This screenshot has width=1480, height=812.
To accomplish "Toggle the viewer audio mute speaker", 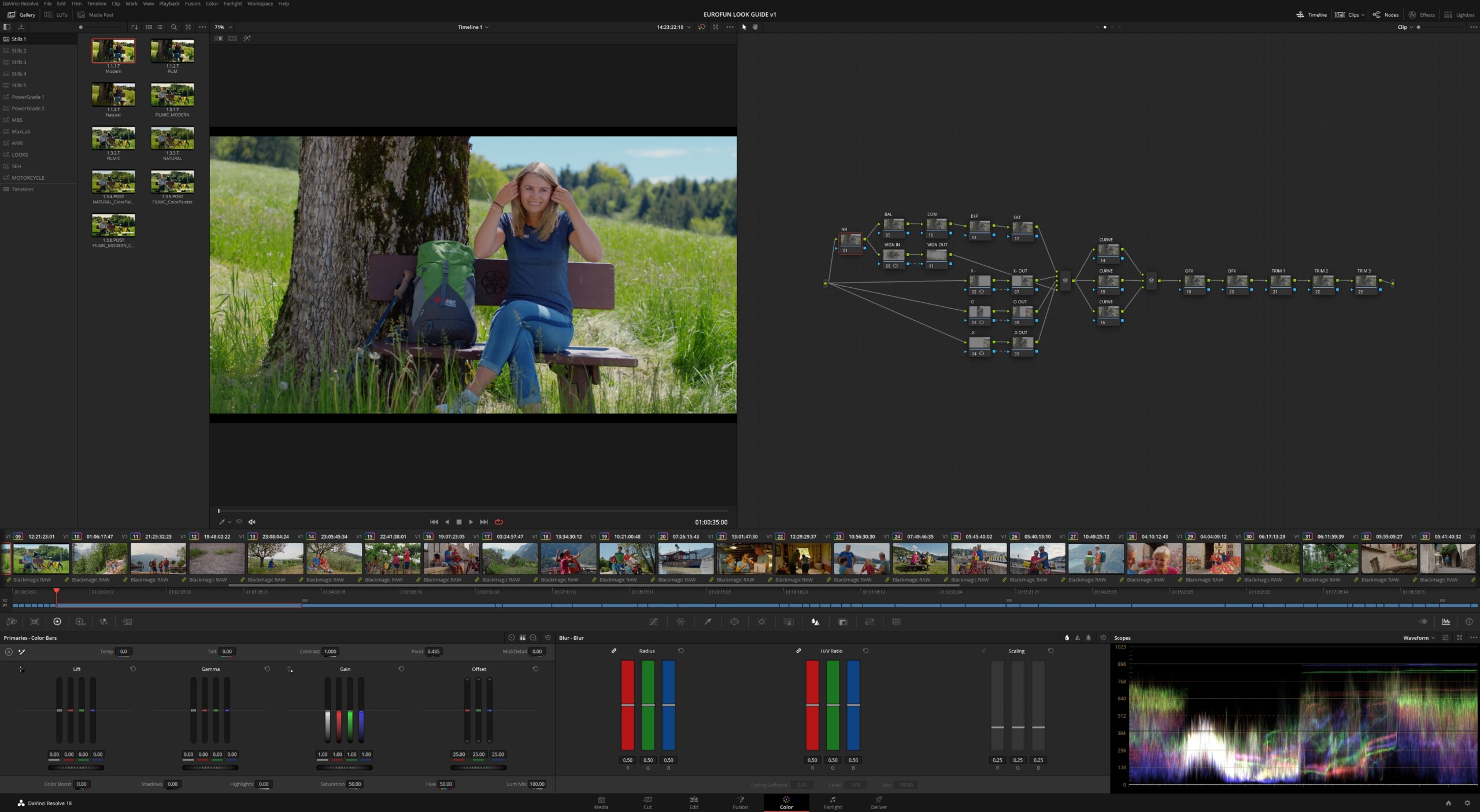I will [251, 522].
